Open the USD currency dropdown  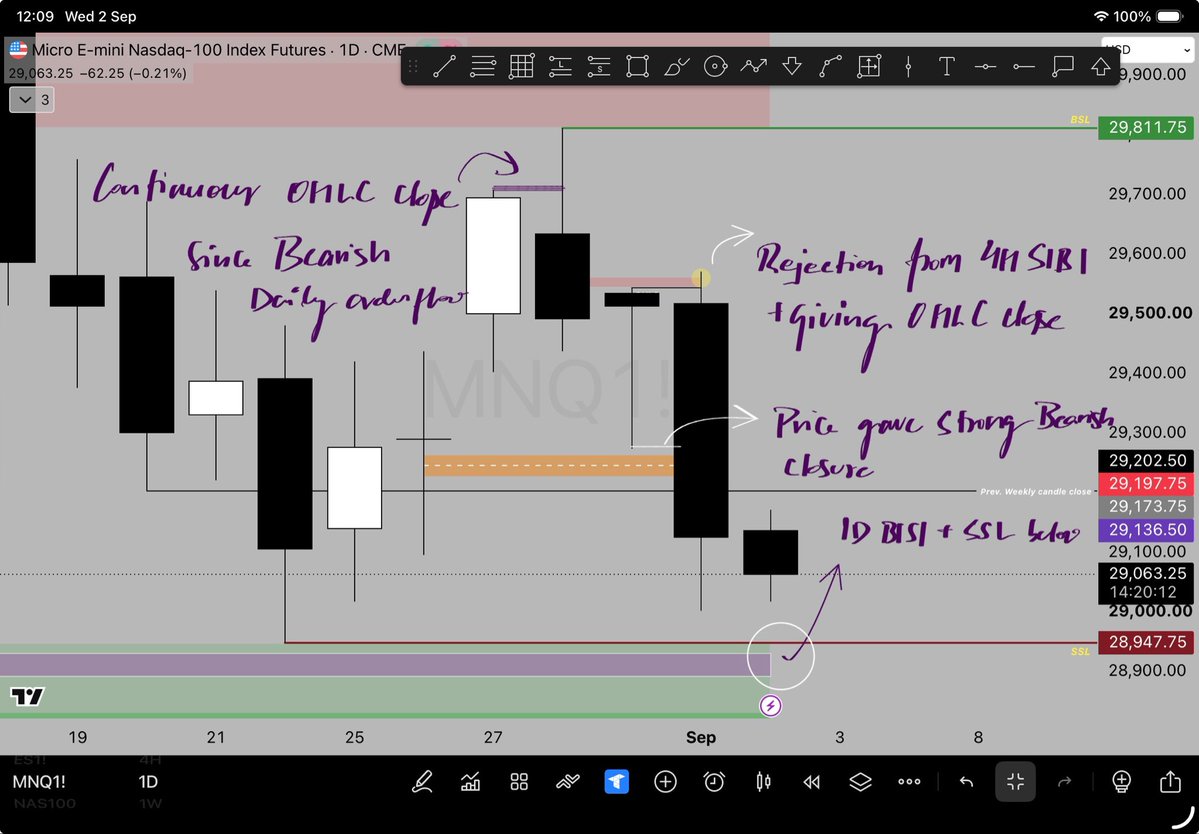click(1148, 50)
